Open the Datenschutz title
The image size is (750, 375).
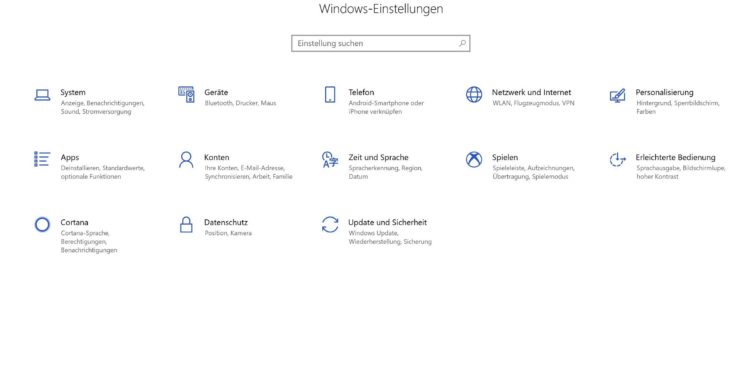pos(226,222)
